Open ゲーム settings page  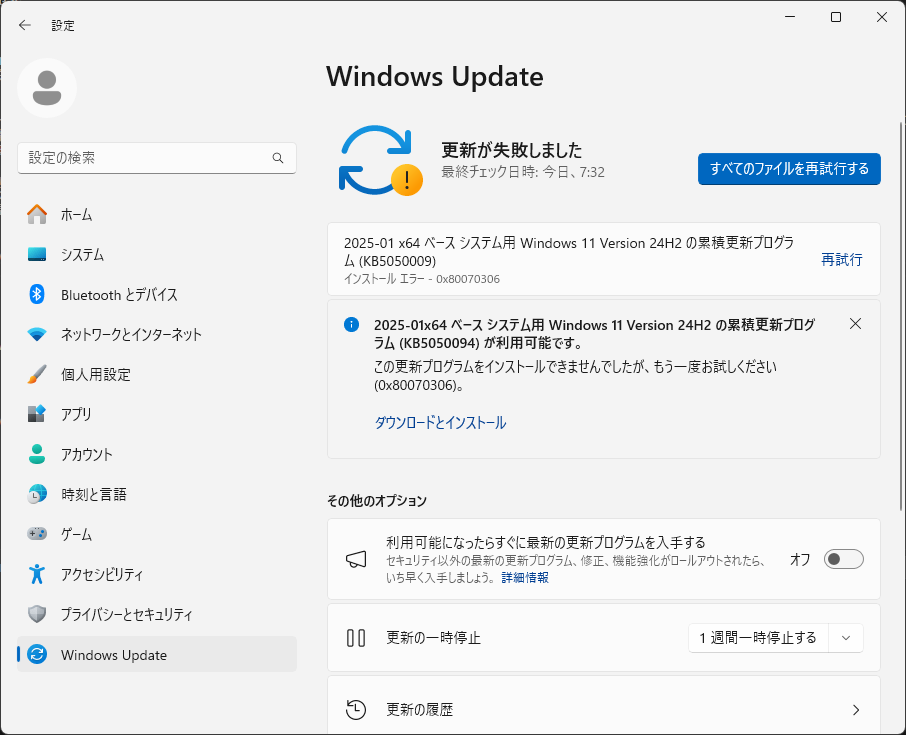[x=157, y=534]
